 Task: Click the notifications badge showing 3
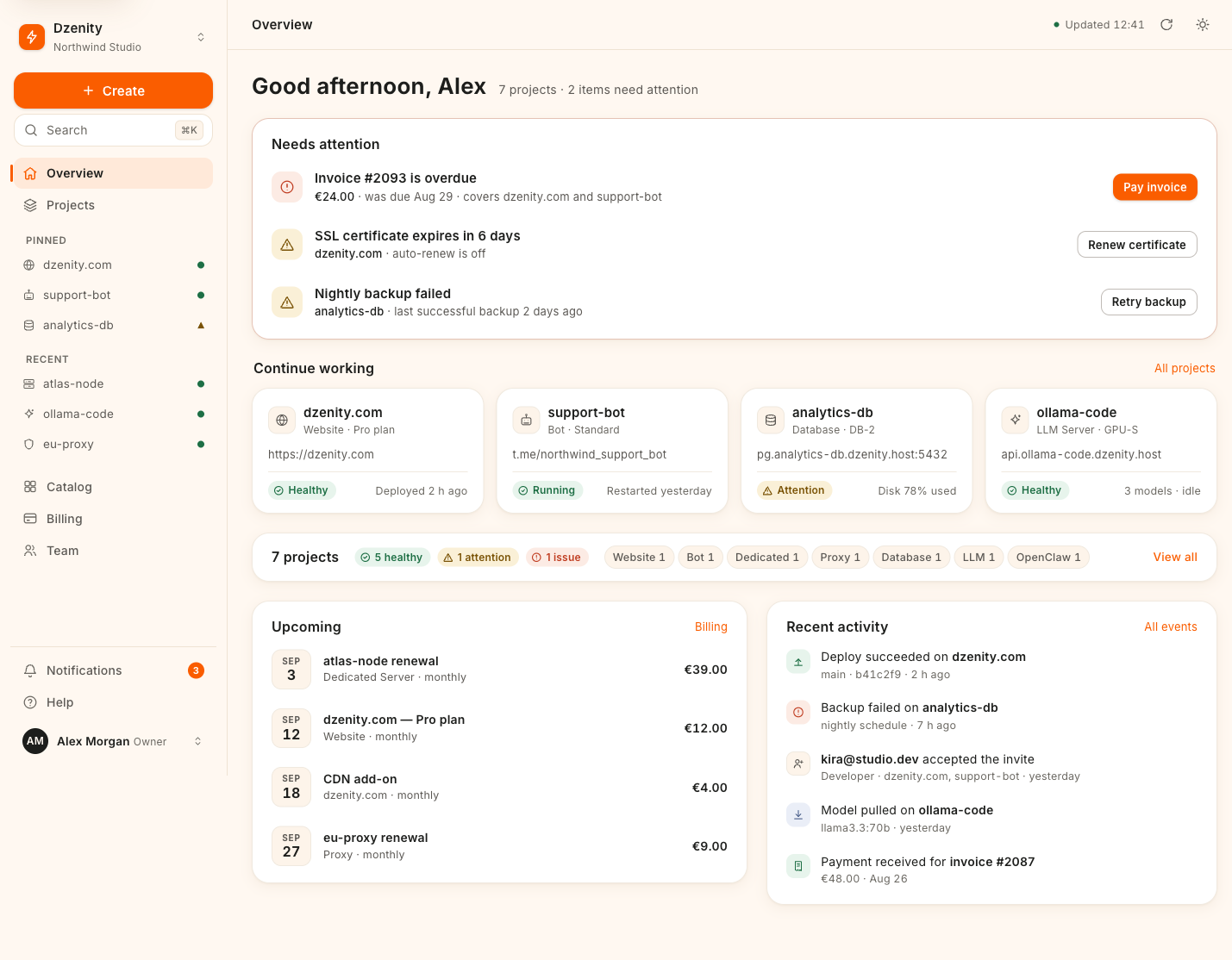(197, 670)
